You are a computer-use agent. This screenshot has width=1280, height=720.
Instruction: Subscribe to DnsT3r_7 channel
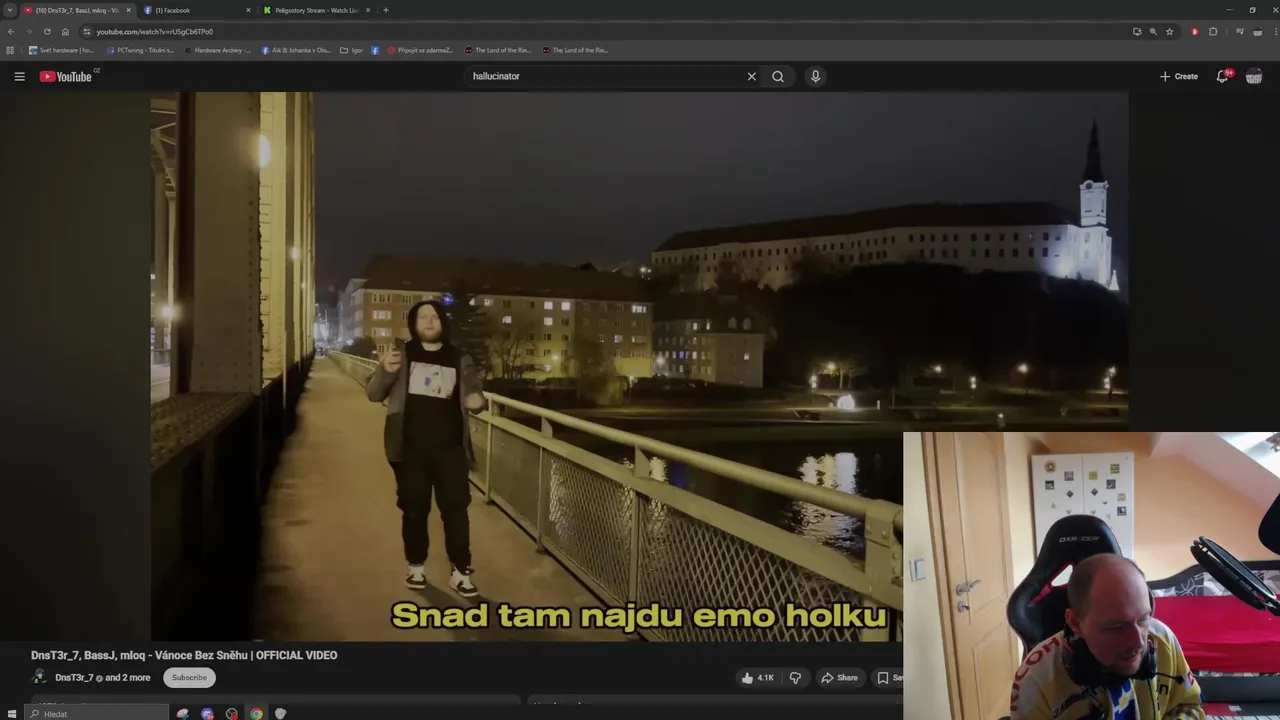coord(189,678)
